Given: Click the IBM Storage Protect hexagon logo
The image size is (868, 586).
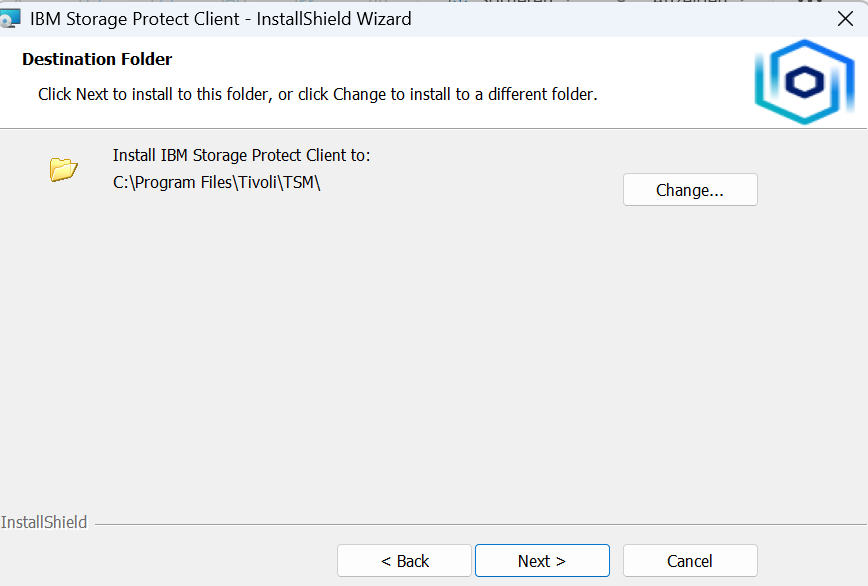Looking at the screenshot, I should point(803,82).
